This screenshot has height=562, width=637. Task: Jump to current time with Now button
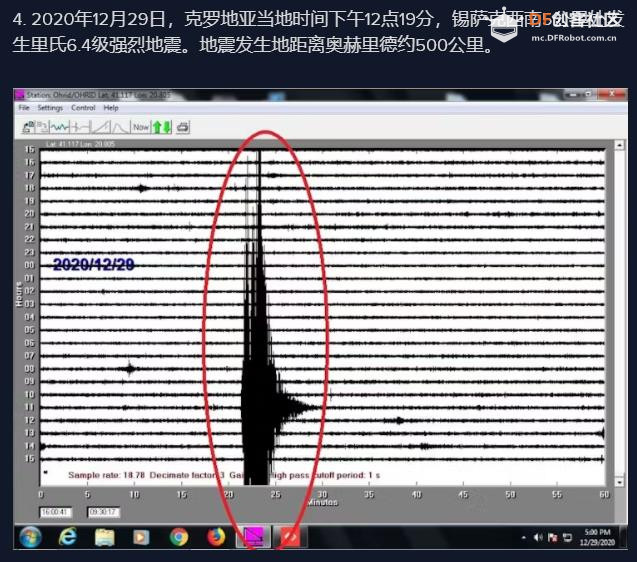[141, 127]
